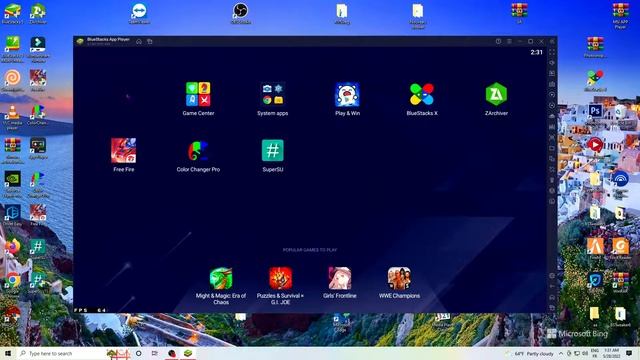This screenshot has height=360, width=640.
Task: Collapse the BlueStacks side toolbar
Action: click(552, 42)
